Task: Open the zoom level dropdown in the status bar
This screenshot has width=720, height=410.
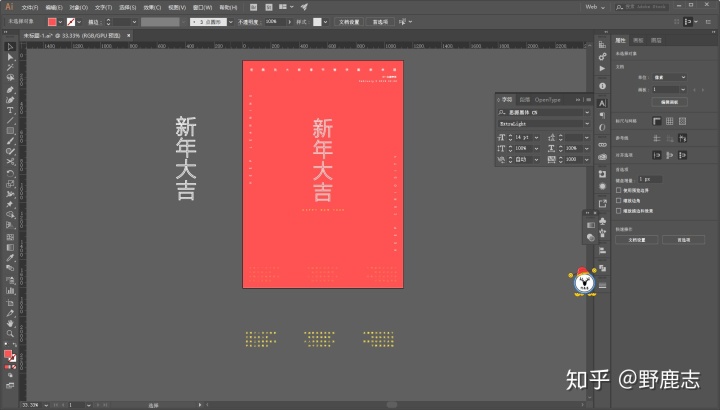Action: pyautogui.click(x=46, y=405)
